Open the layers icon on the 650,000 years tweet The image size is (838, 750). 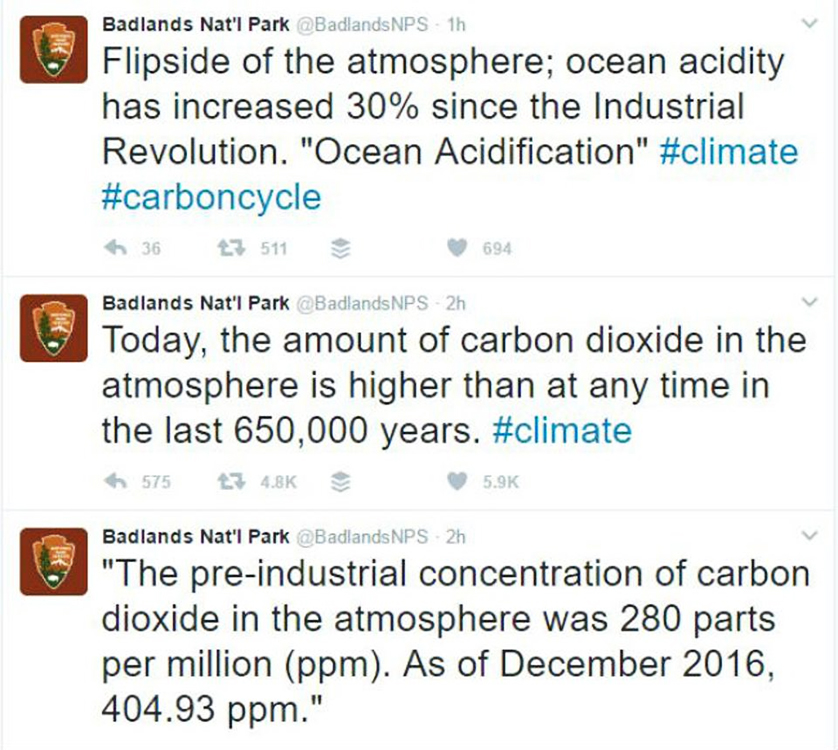point(340,483)
